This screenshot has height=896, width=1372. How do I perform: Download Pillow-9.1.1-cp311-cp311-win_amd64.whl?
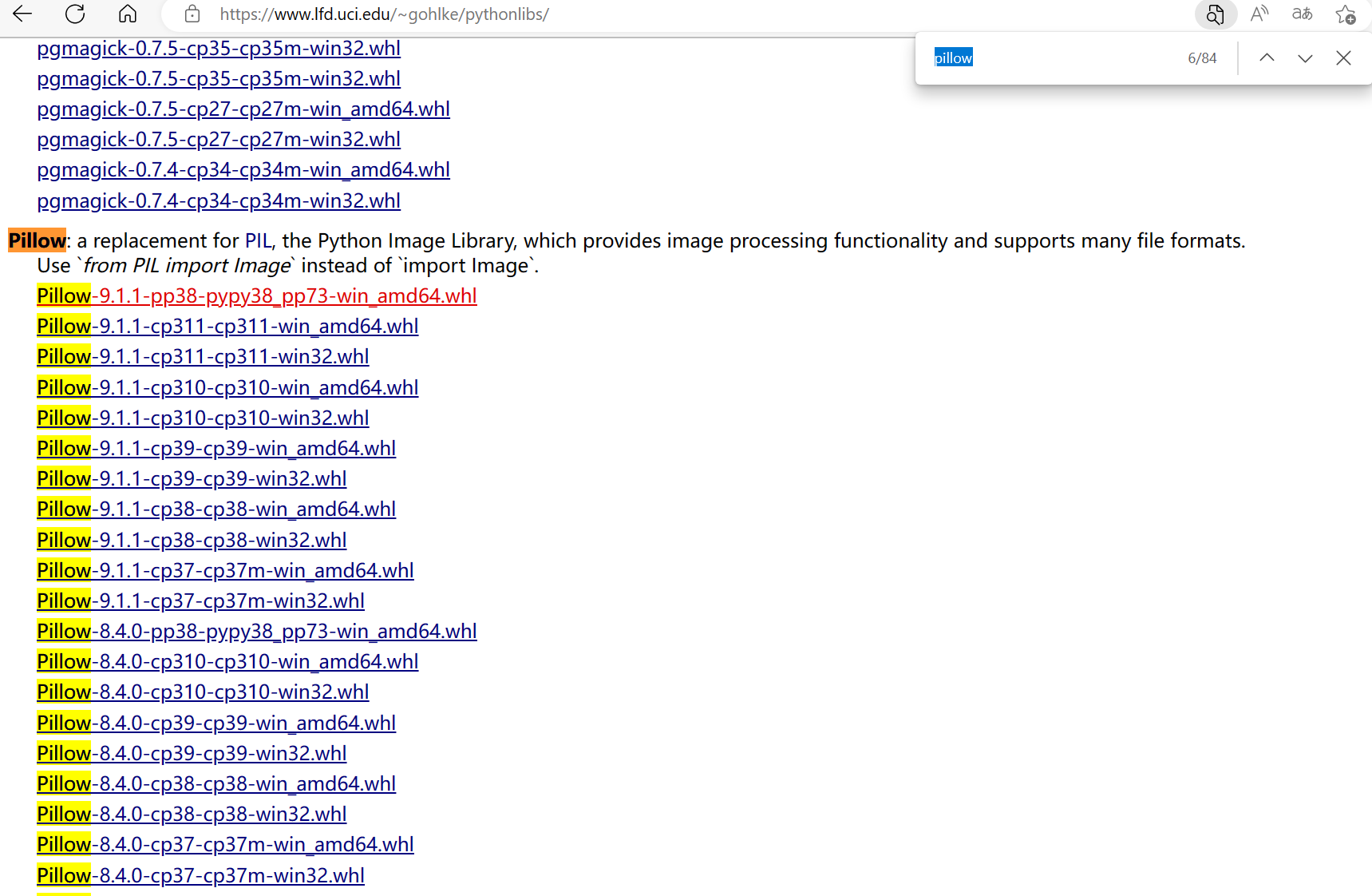pos(227,326)
